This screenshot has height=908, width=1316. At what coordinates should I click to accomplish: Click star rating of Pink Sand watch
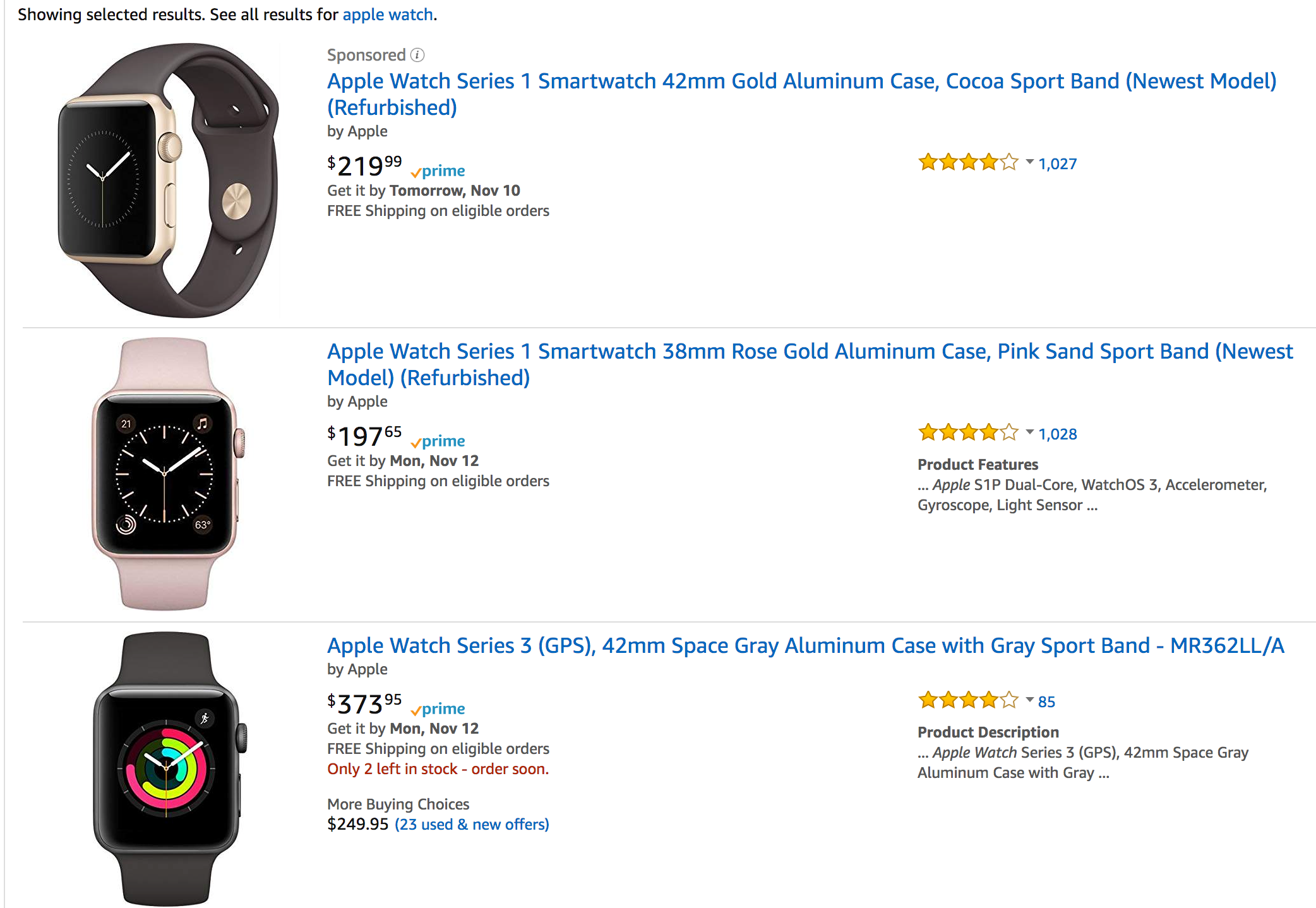(968, 433)
